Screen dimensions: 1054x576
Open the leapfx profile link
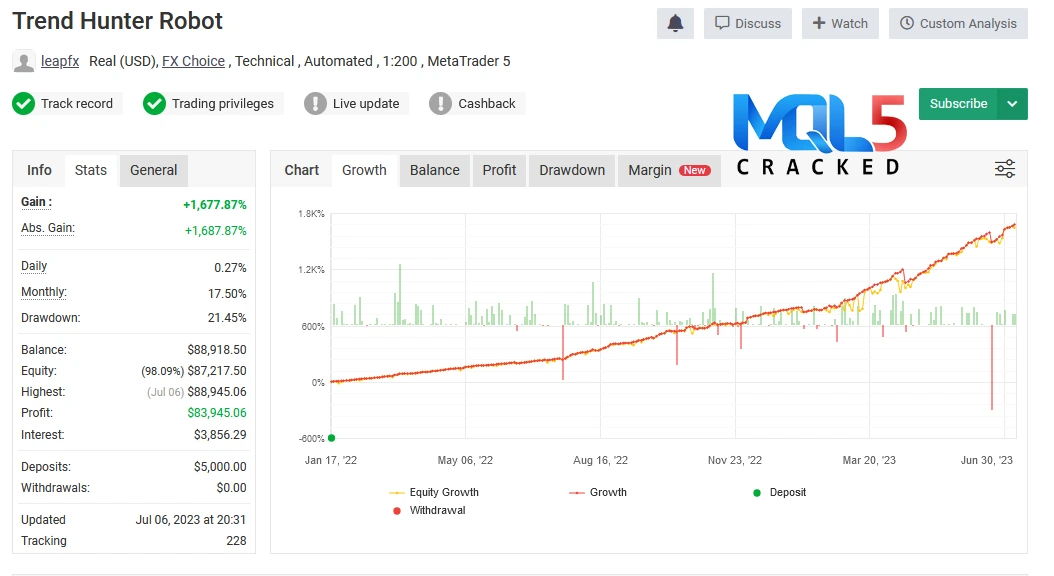click(x=60, y=61)
